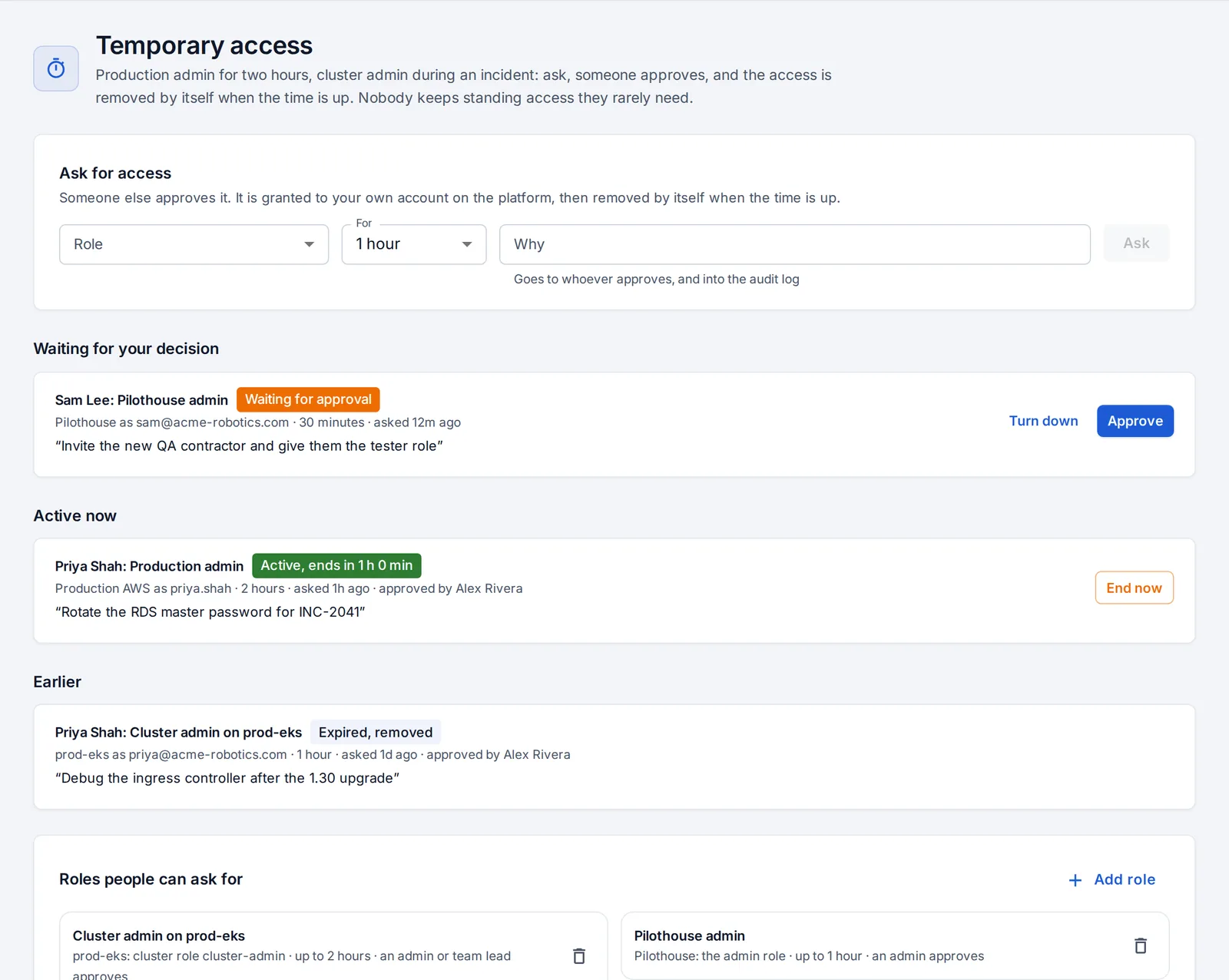The width and height of the screenshot is (1229, 980).
Task: Click the plus icon next to Add role
Action: point(1075,880)
